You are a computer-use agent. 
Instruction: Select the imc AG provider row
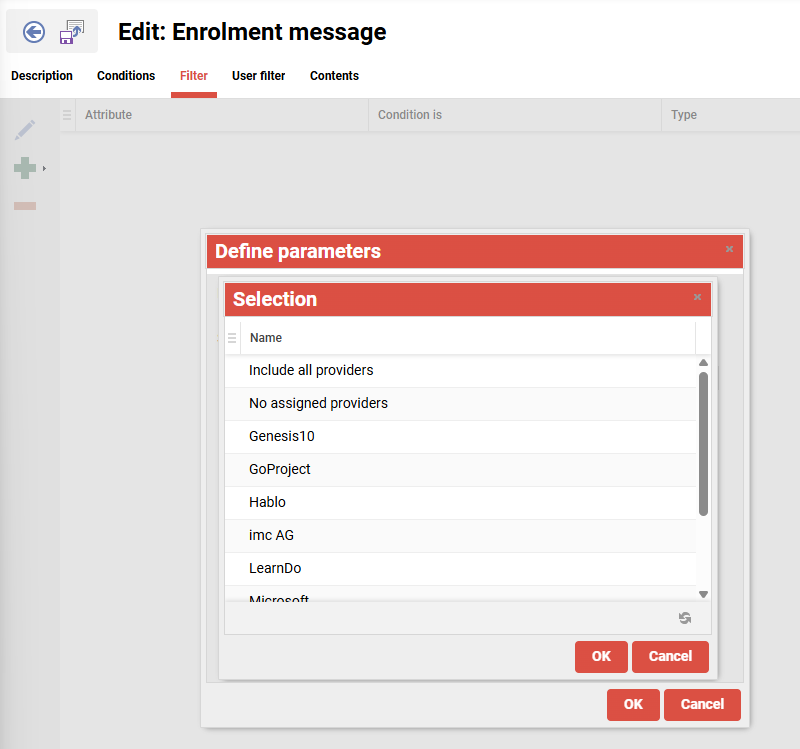(271, 535)
